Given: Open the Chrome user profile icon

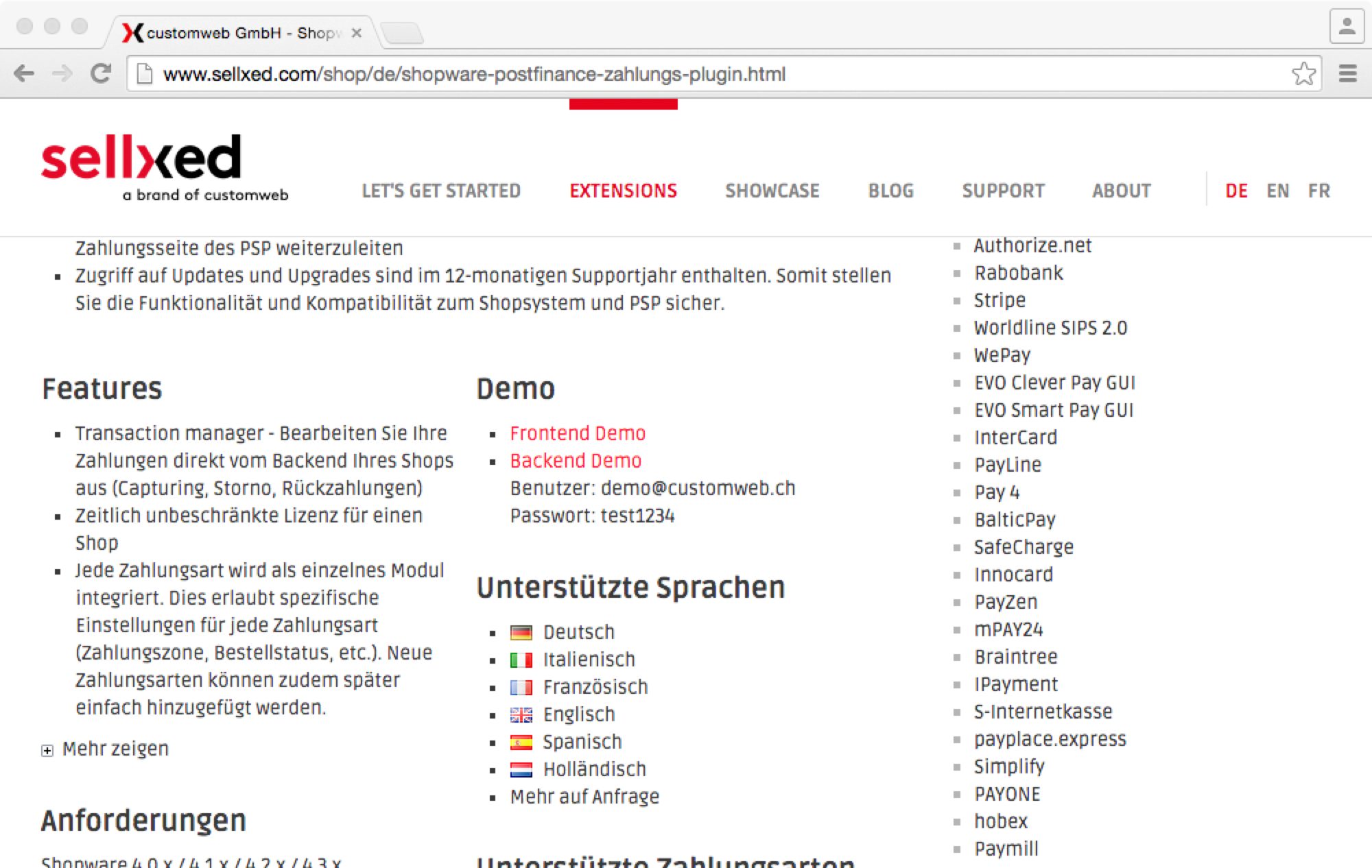Looking at the screenshot, I should pos(1347,27).
